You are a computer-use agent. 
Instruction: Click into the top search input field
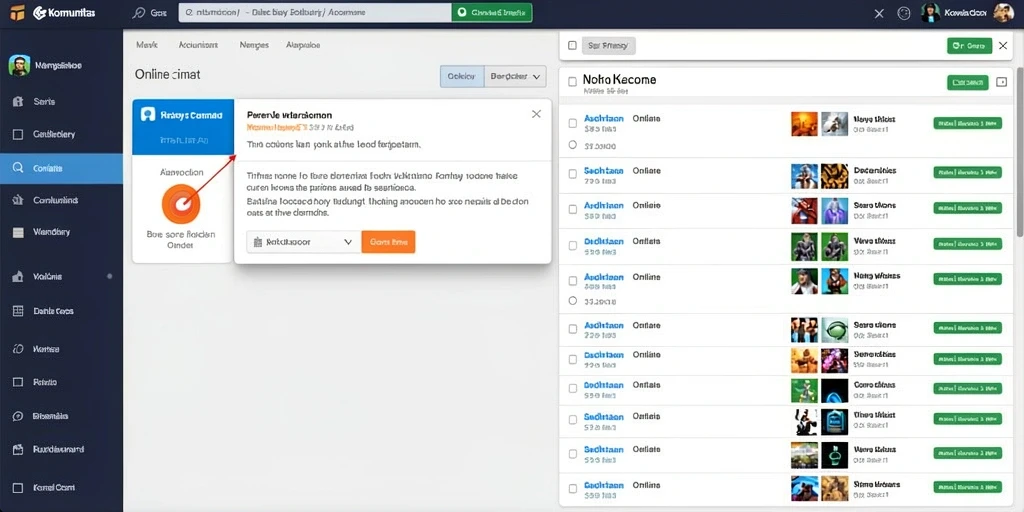315,12
